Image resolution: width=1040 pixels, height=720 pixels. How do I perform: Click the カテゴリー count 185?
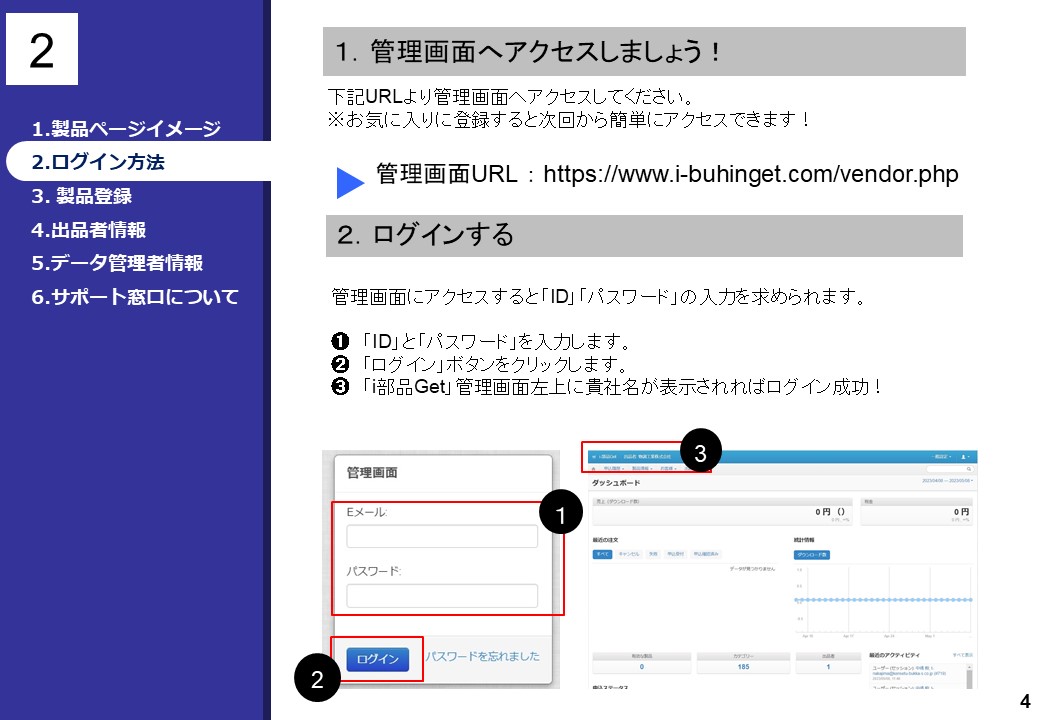point(743,667)
